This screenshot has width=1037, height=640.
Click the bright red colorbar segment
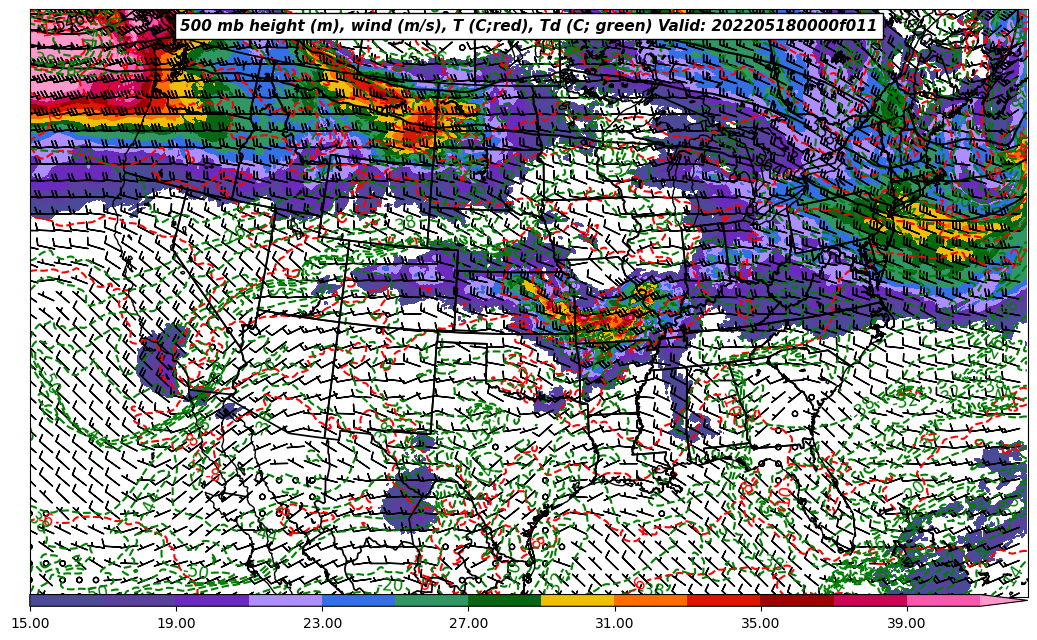point(723,600)
